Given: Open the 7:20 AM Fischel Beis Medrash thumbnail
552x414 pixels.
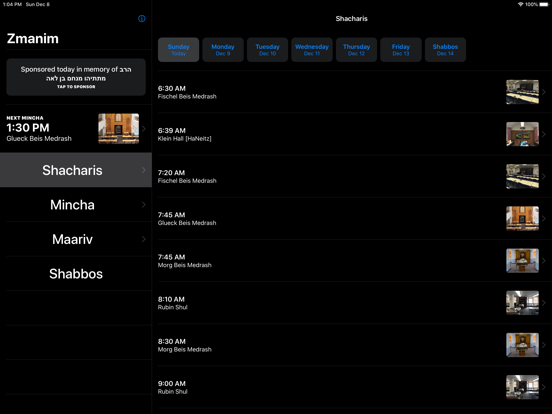Looking at the screenshot, I should coord(522,176).
